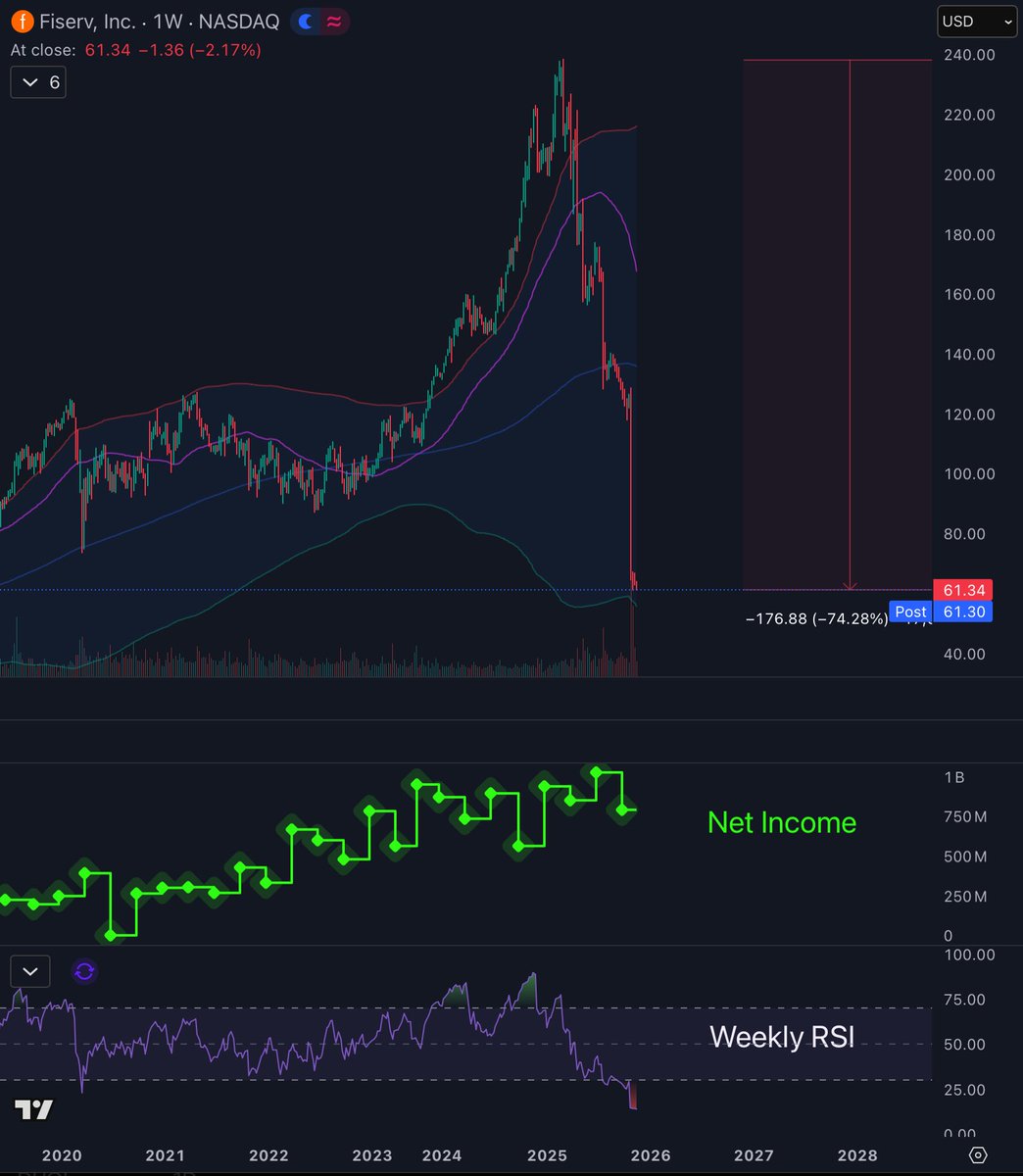The height and width of the screenshot is (1176, 1023).
Task: Click the Post session price label
Action: click(x=910, y=612)
